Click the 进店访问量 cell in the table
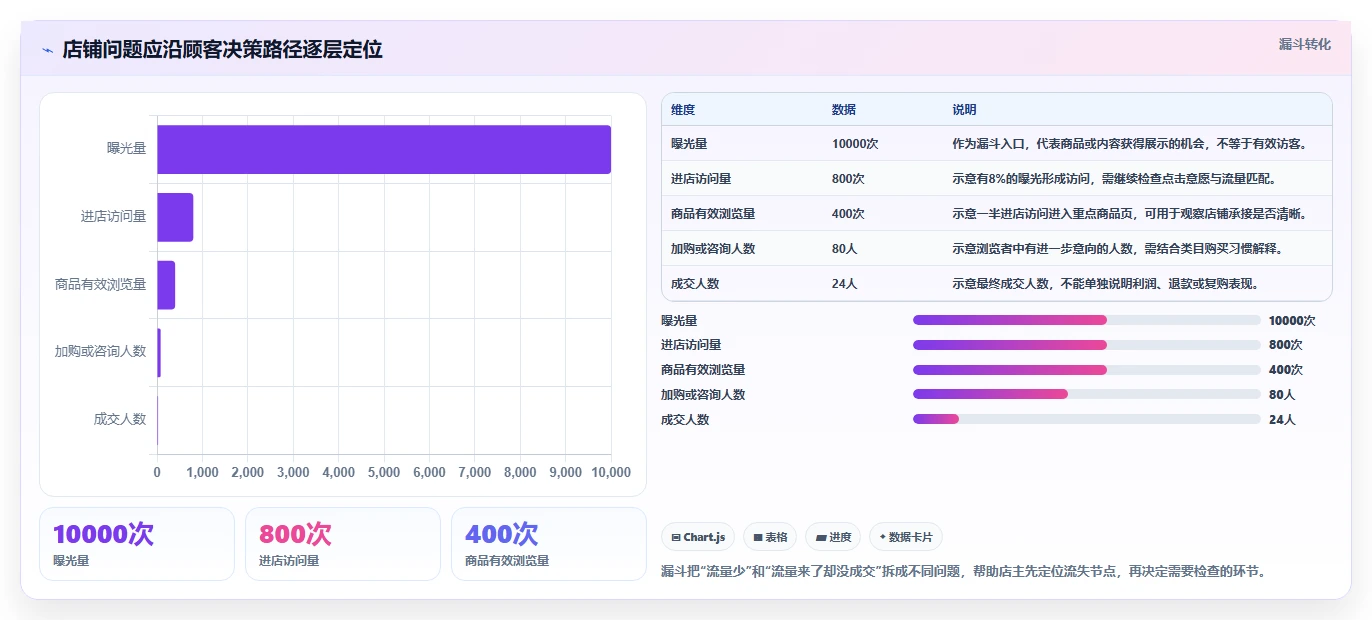 [x=701, y=179]
